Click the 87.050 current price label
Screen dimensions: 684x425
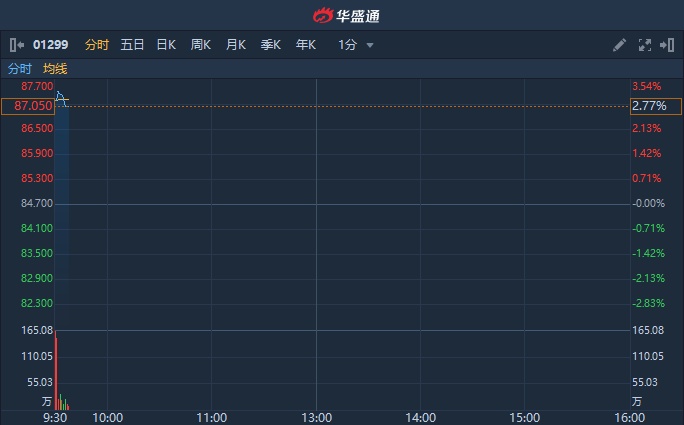pyautogui.click(x=27, y=105)
